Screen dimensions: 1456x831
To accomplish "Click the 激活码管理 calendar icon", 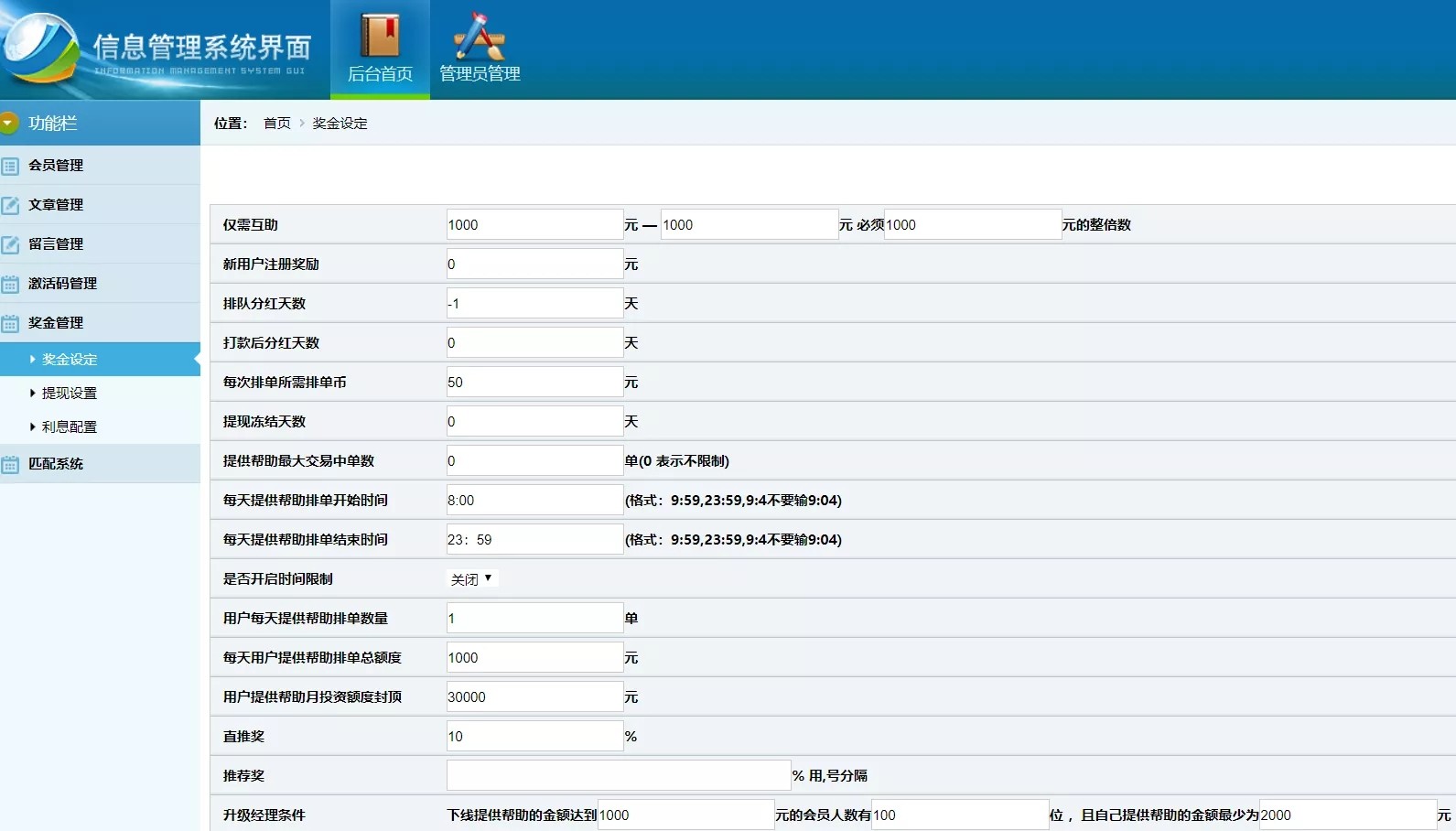I will point(10,284).
